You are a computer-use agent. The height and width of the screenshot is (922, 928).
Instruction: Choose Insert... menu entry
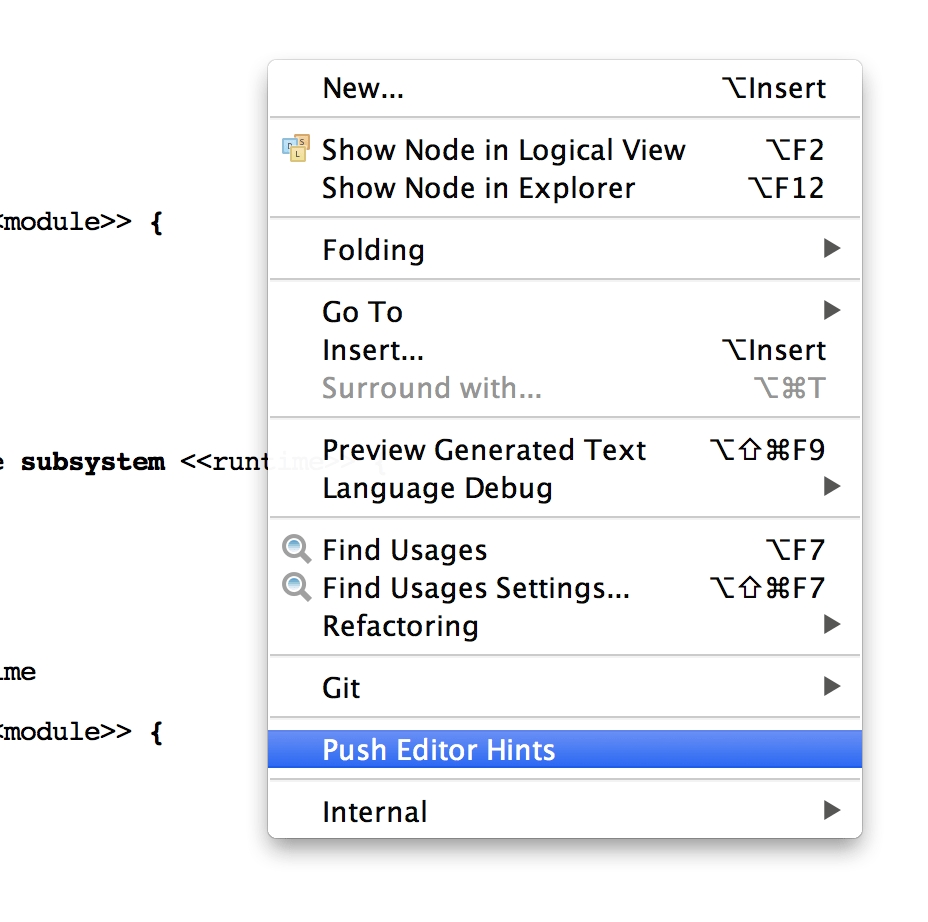373,350
